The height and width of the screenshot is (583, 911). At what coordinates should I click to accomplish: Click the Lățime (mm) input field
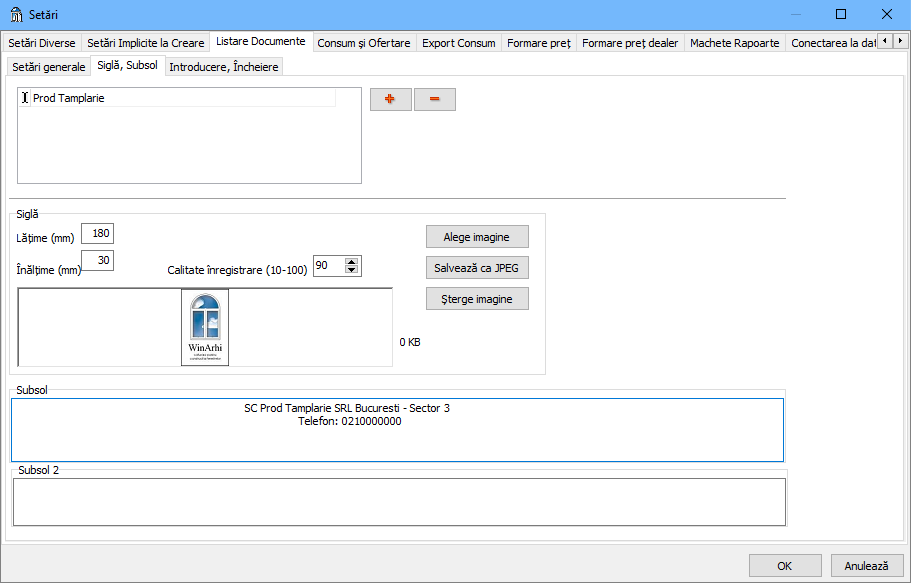[x=98, y=233]
